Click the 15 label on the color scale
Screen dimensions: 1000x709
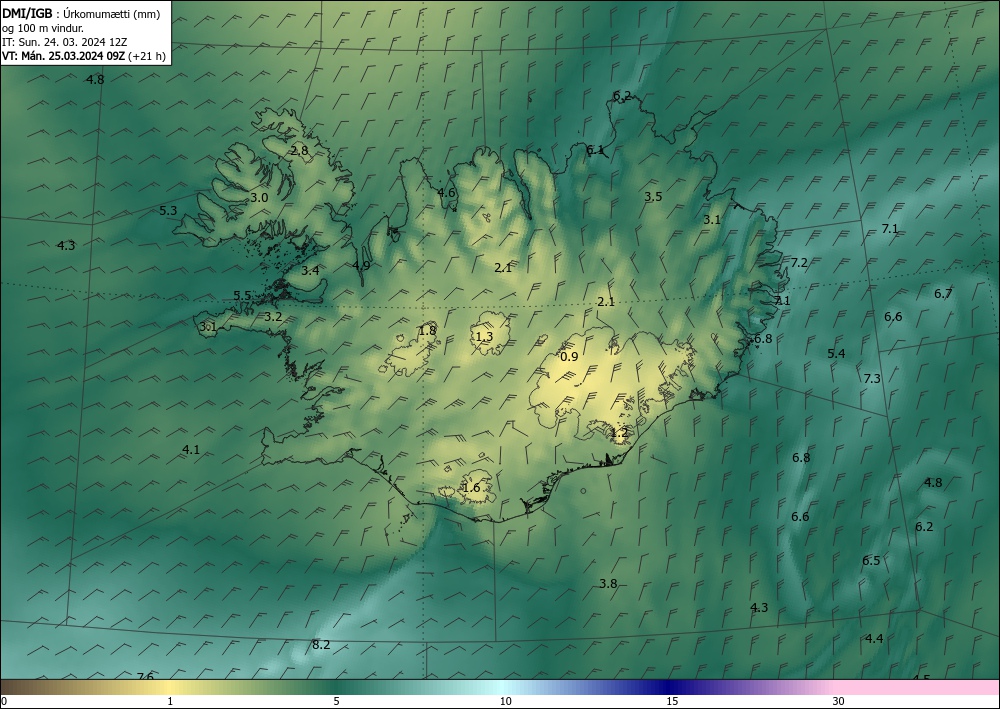[x=672, y=702]
